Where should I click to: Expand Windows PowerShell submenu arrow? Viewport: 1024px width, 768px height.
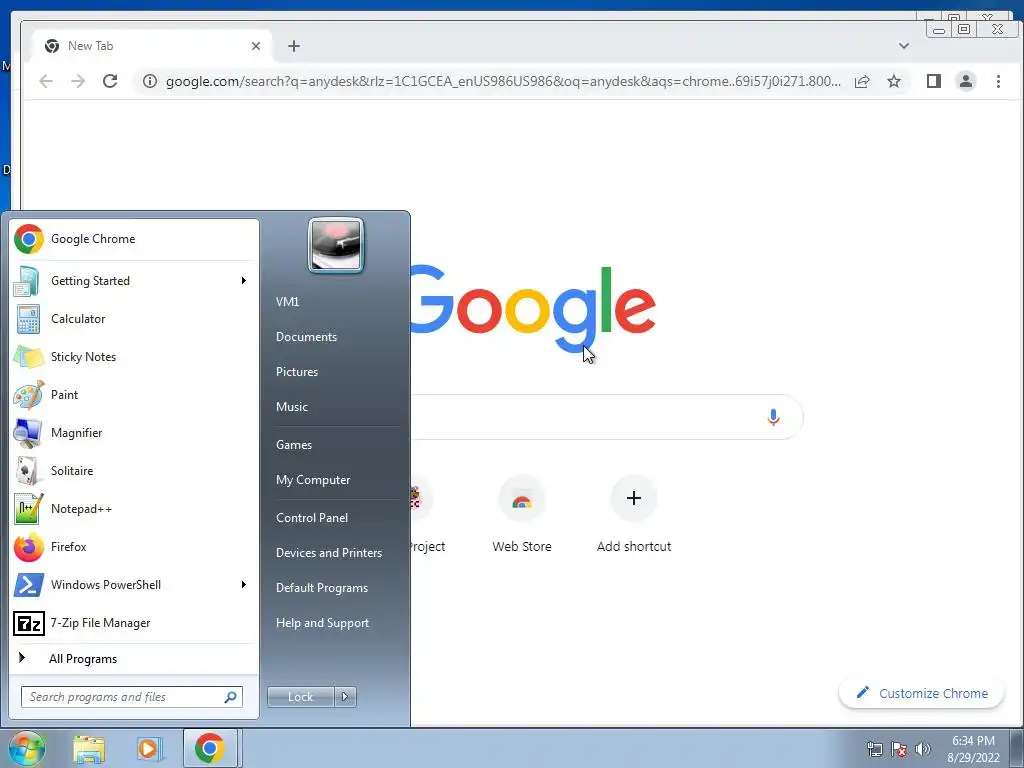tap(244, 584)
